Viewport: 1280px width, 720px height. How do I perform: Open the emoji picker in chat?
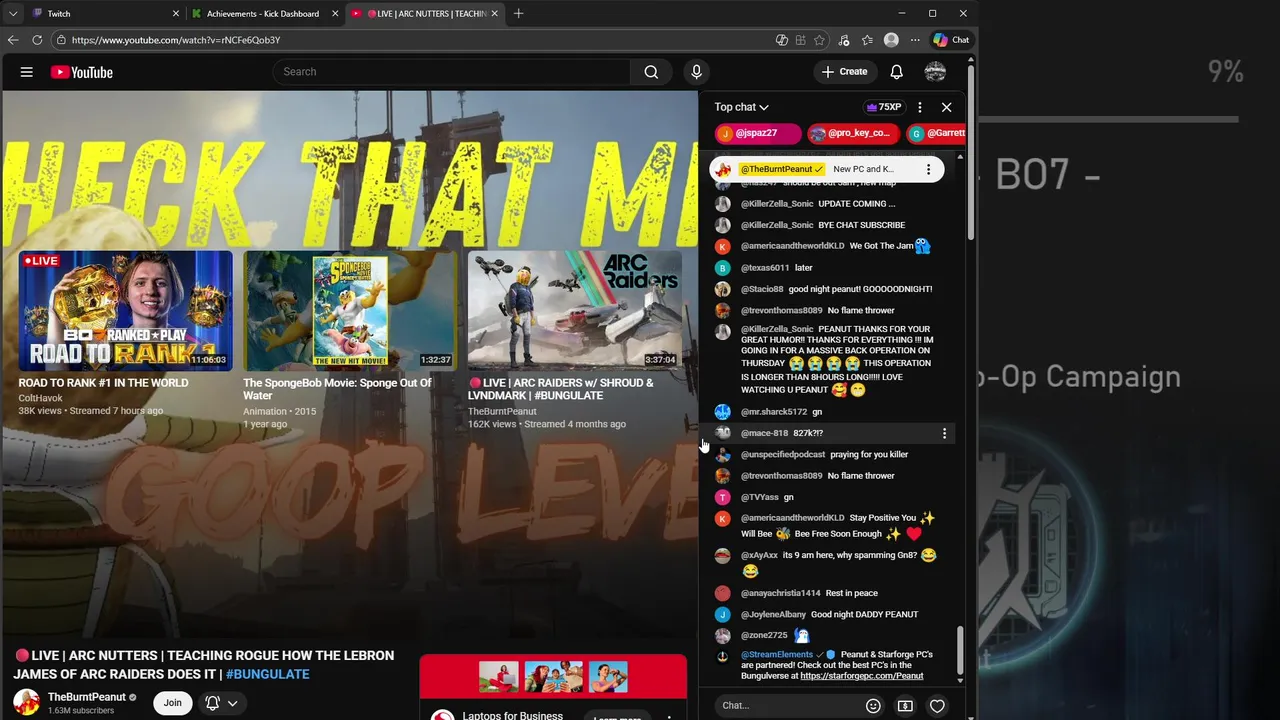873,706
